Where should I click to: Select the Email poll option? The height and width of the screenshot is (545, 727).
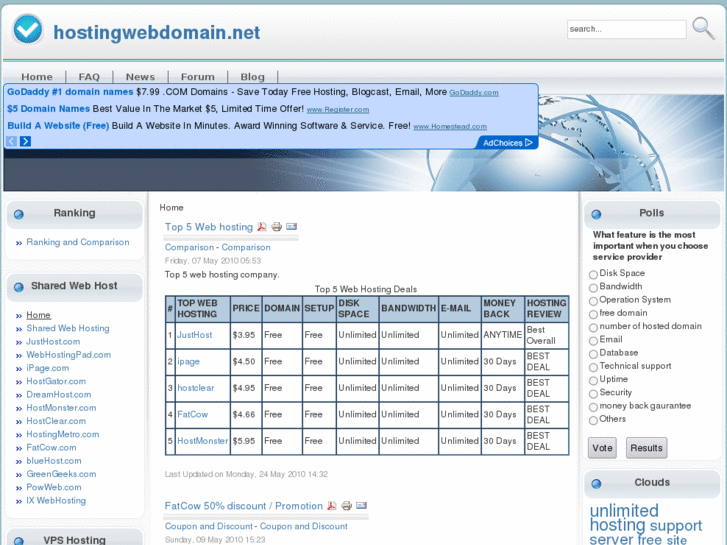click(x=593, y=340)
